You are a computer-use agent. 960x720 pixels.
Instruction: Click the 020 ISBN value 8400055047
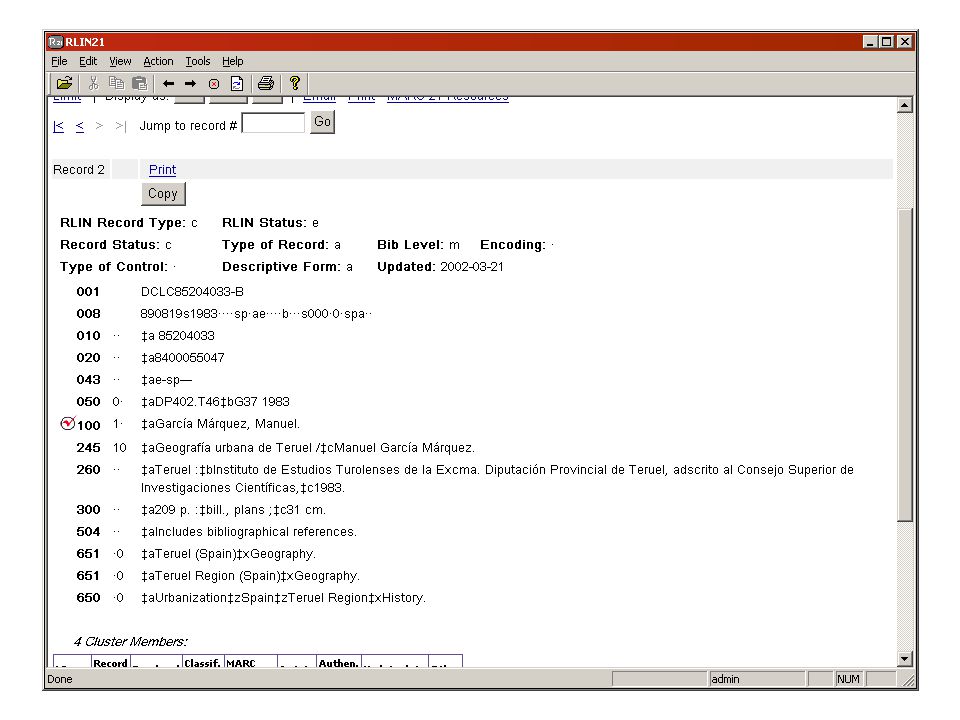(x=182, y=358)
